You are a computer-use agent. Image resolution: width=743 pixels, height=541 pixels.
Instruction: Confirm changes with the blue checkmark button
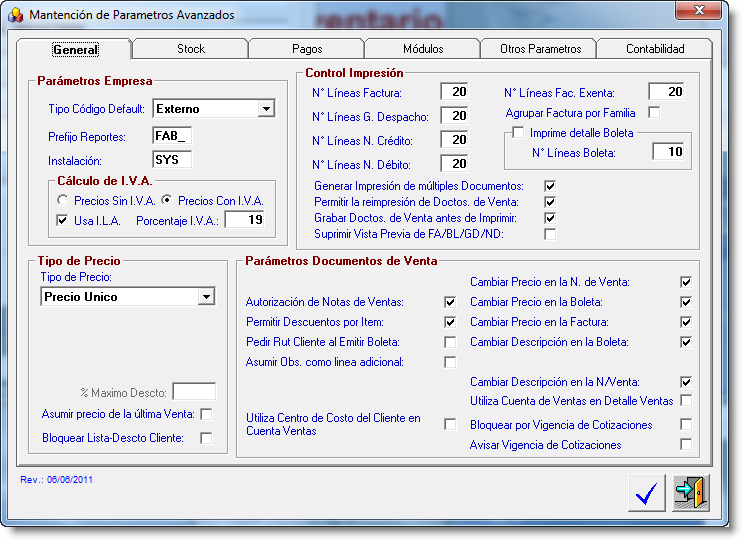[647, 493]
